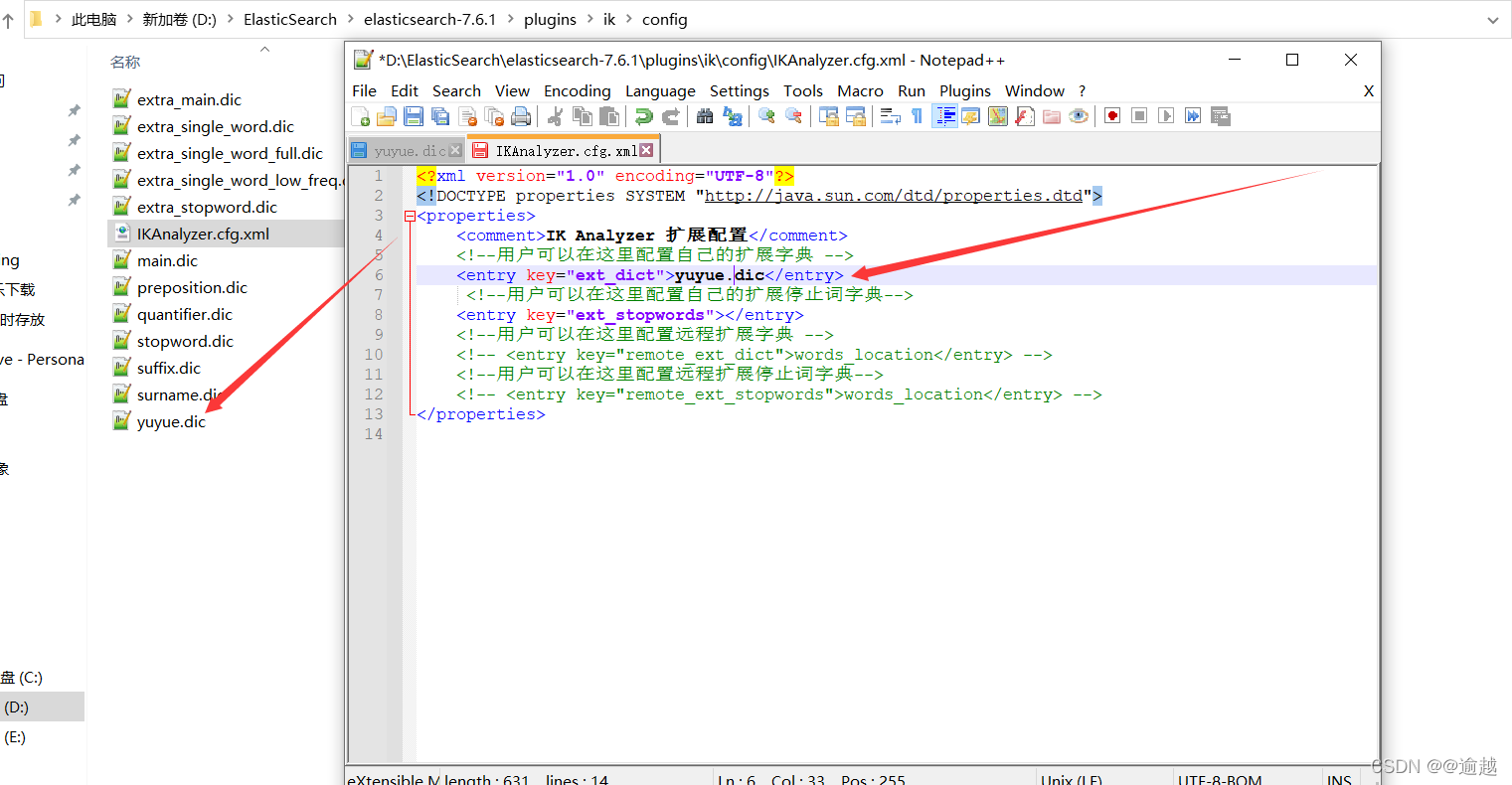Open the Function List icon
The width and height of the screenshot is (1512, 785).
pos(1025,116)
